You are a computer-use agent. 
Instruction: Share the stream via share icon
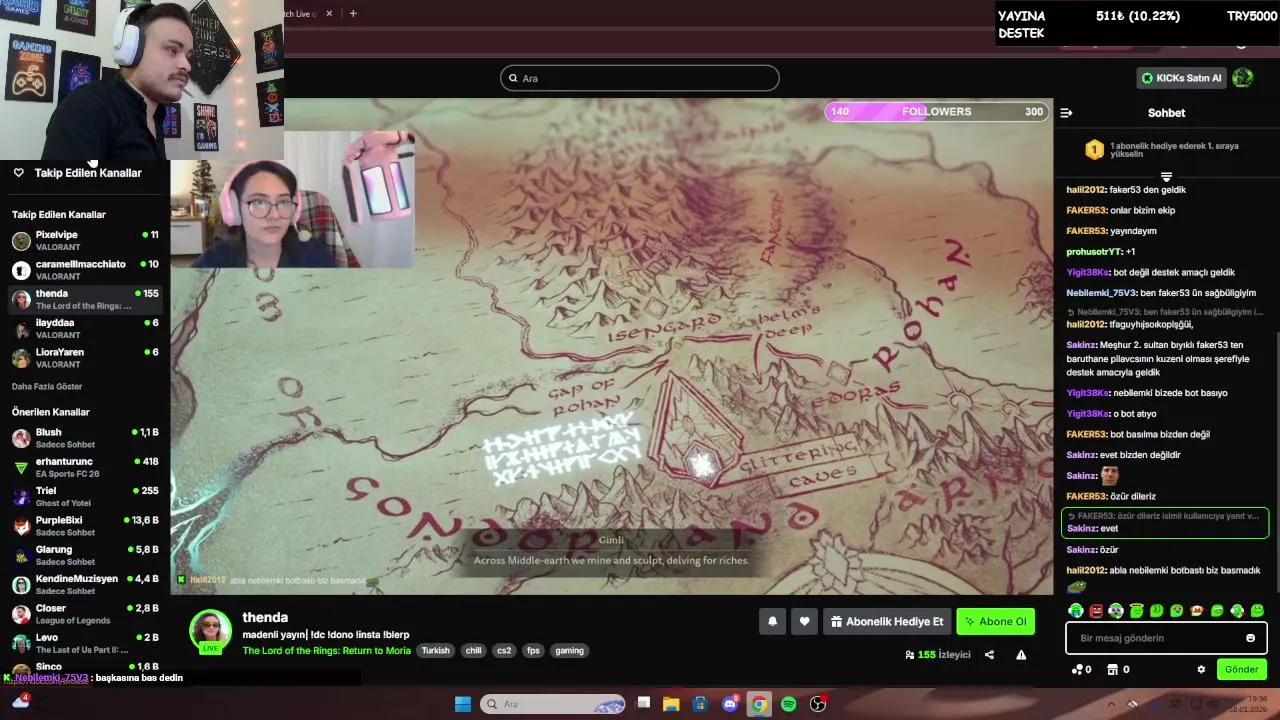click(x=989, y=655)
